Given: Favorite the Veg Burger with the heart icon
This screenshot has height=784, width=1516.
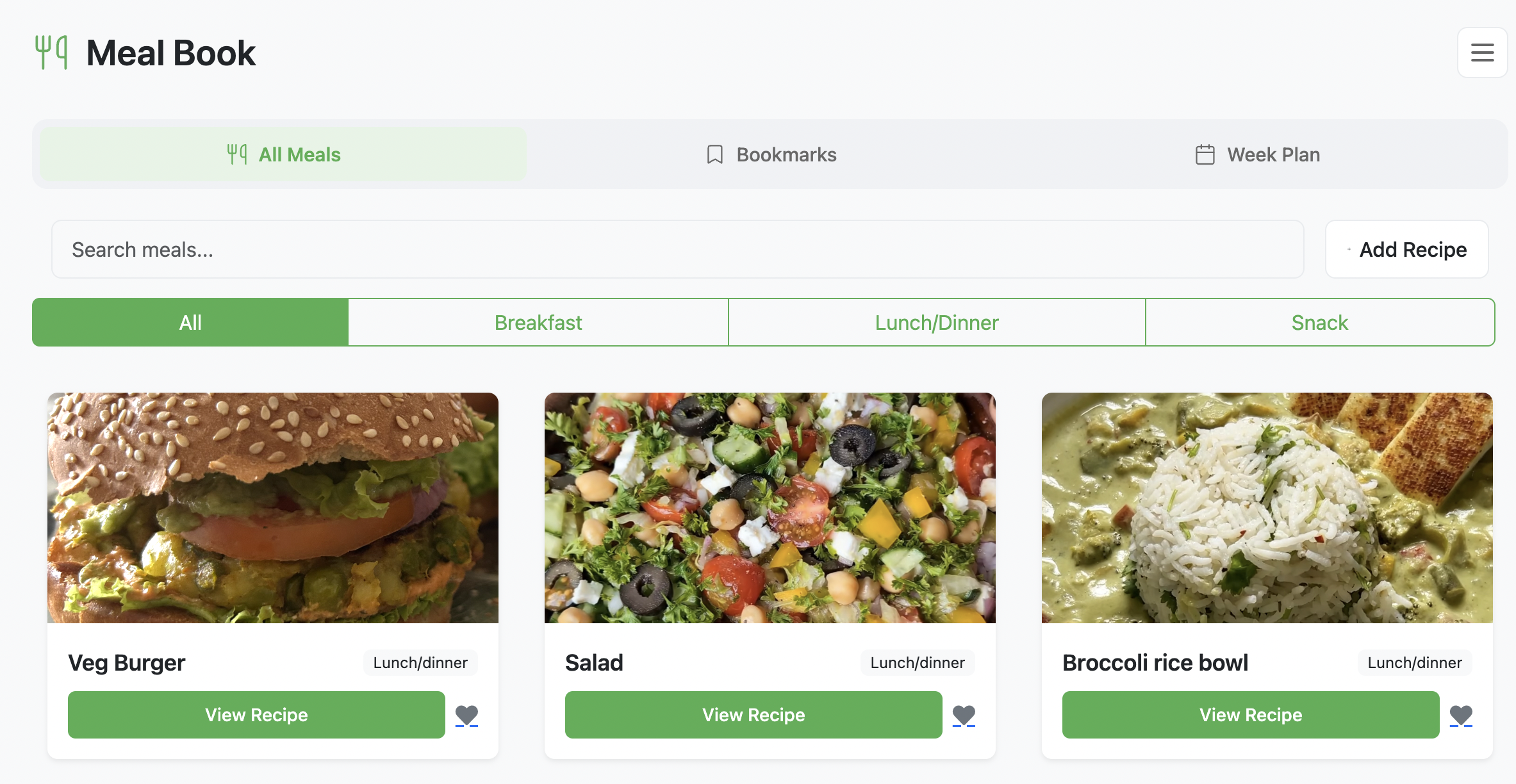Looking at the screenshot, I should coord(466,714).
